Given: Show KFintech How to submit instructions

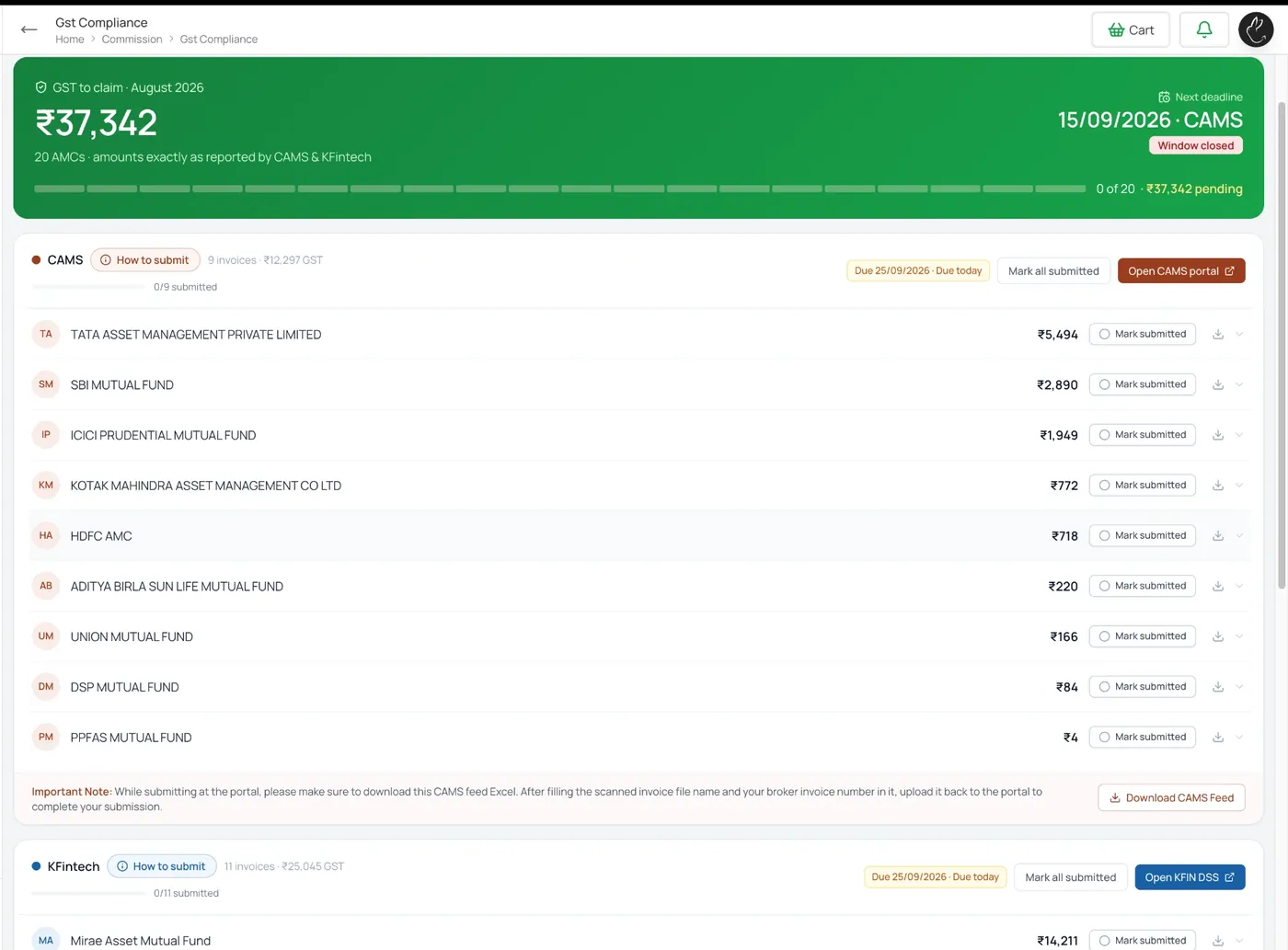Looking at the screenshot, I should (x=162, y=866).
